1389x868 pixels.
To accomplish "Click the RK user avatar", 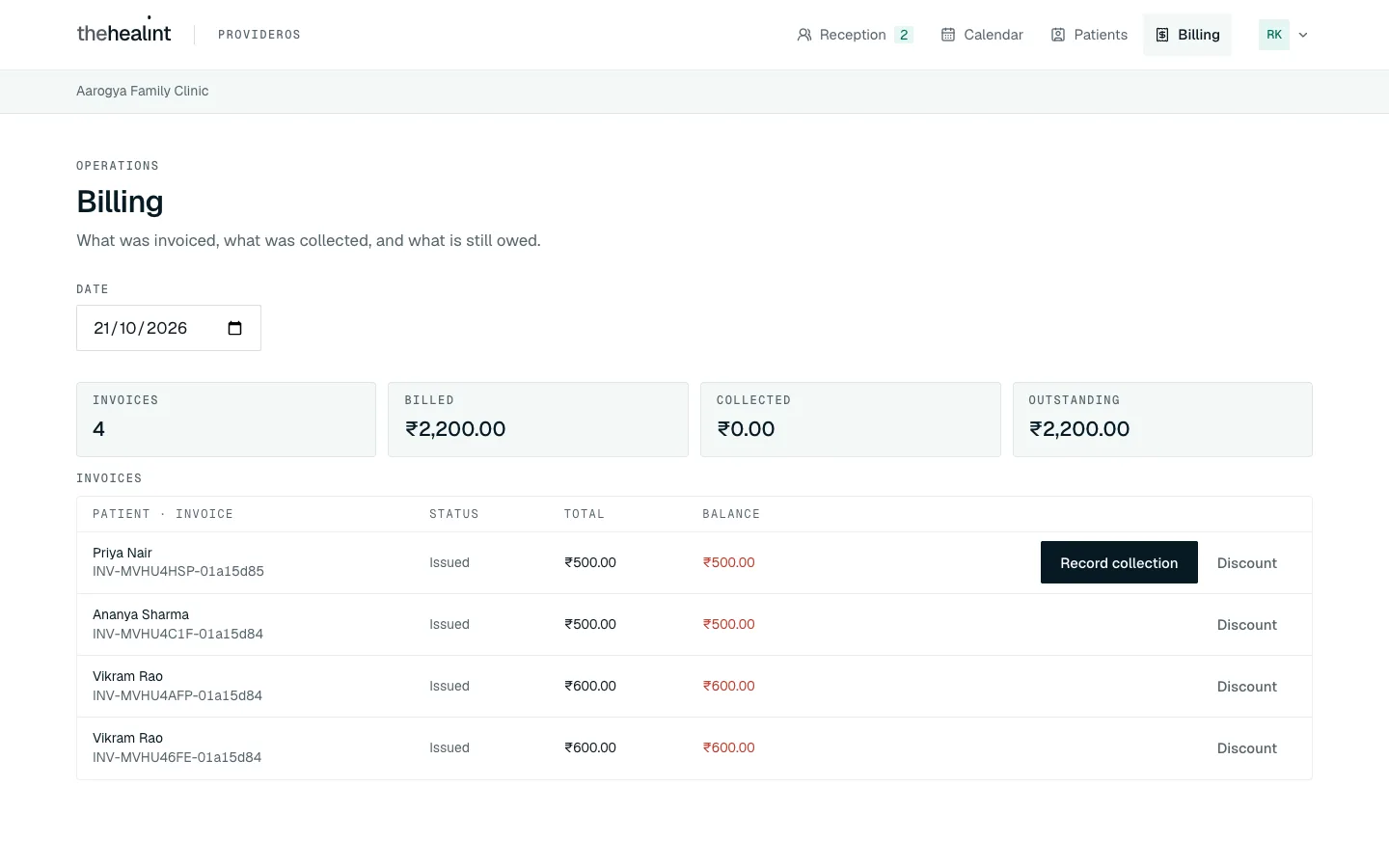I will click(1274, 35).
